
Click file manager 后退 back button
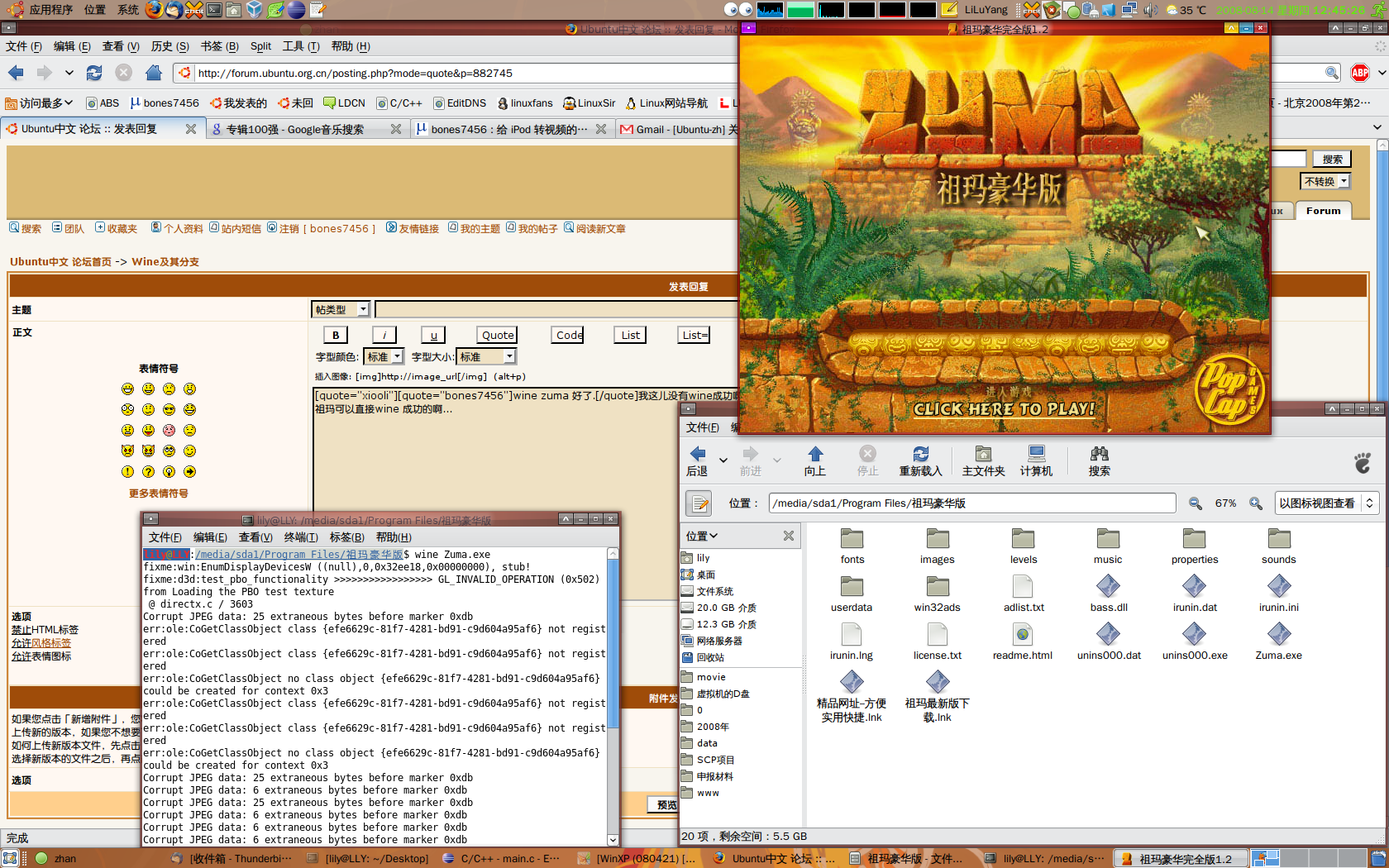coord(697,461)
